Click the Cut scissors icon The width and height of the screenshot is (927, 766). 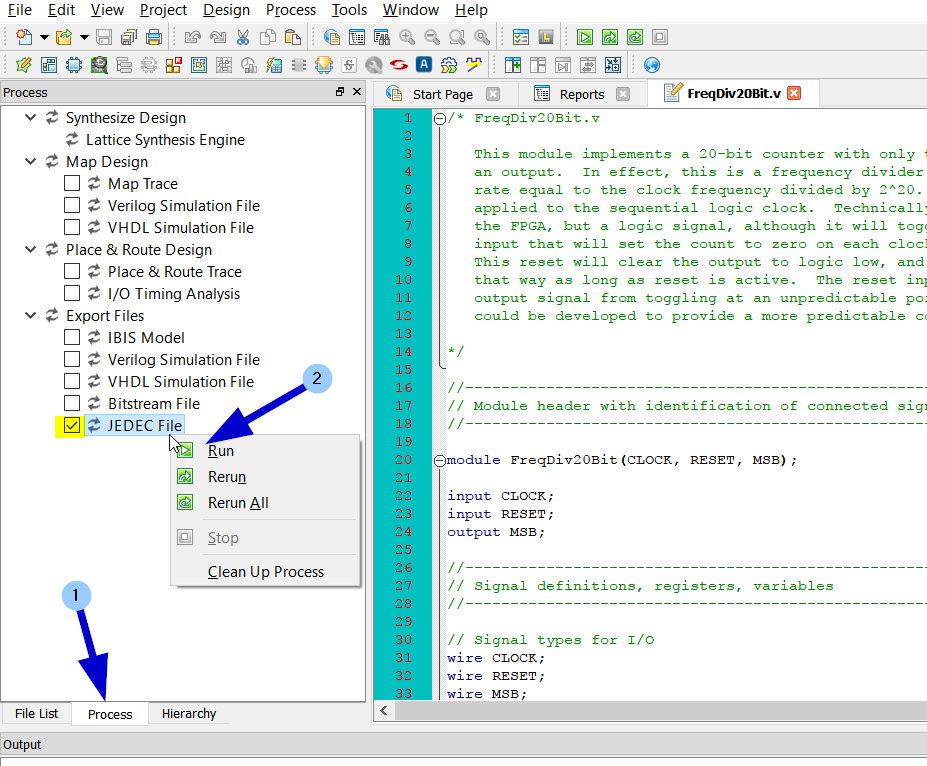coord(242,37)
